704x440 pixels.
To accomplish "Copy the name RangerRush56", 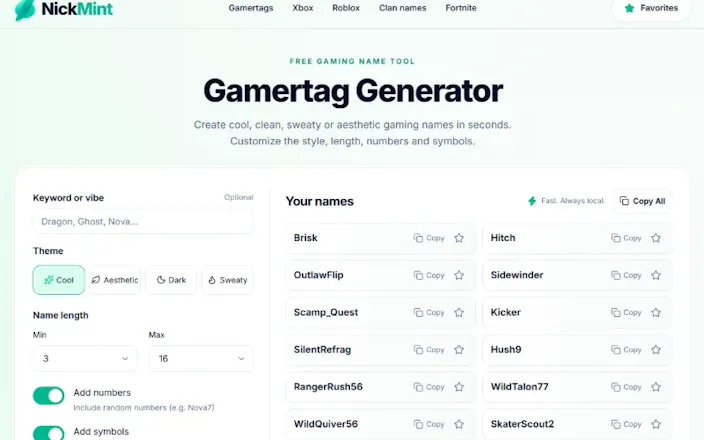I will (x=429, y=387).
